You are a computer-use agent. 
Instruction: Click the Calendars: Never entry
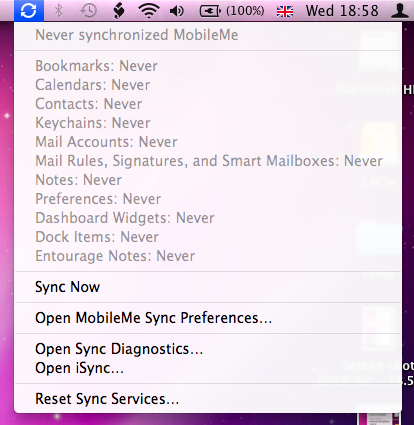click(x=208, y=85)
